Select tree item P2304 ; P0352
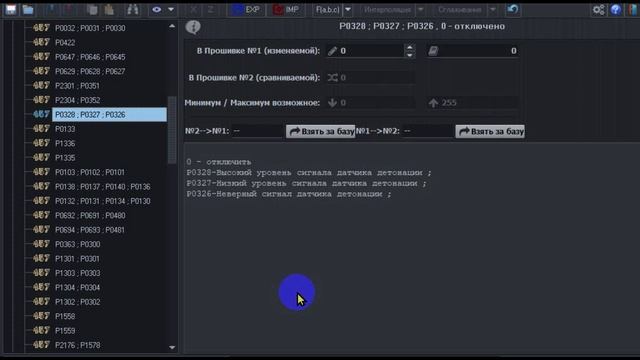640x360 pixels. [x=77, y=100]
